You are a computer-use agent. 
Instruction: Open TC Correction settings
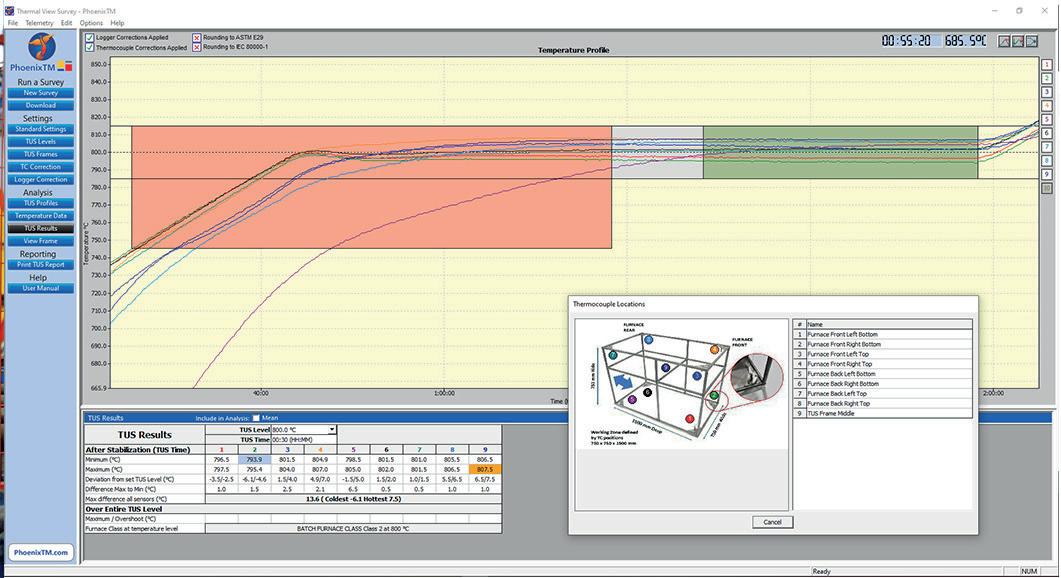click(41, 167)
